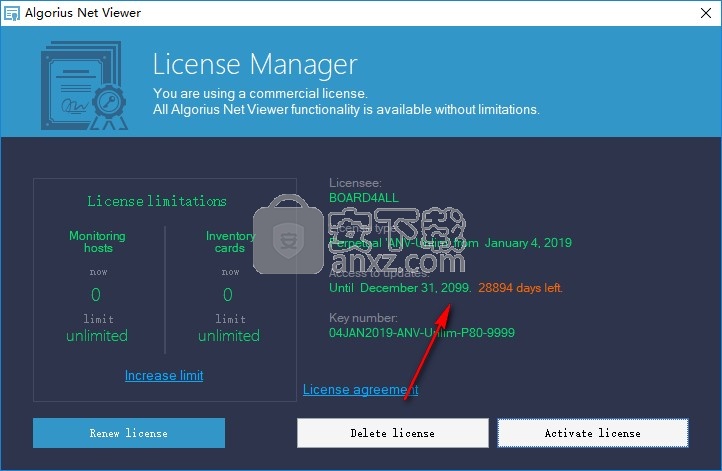Close the Algorius Net Viewer window
722x471 pixels.
pos(706,13)
